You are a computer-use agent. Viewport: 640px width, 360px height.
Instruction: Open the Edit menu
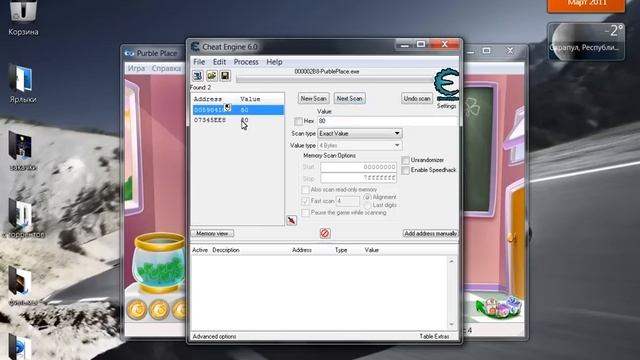(219, 62)
